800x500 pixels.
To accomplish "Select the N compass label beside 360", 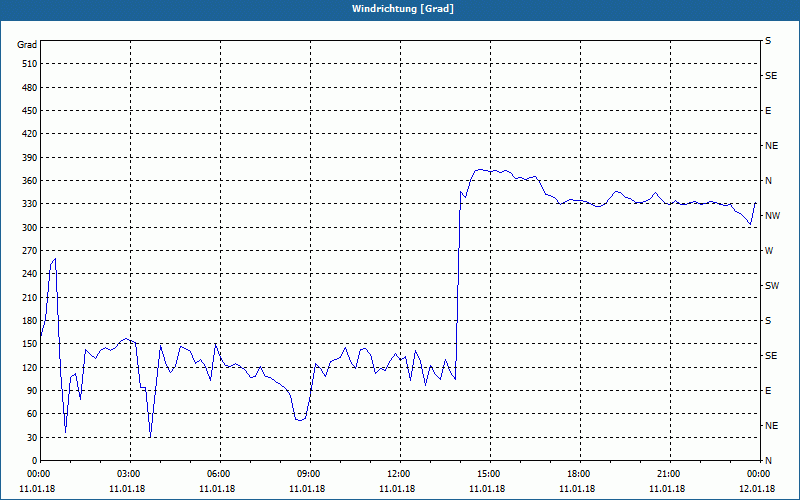I will [768, 181].
